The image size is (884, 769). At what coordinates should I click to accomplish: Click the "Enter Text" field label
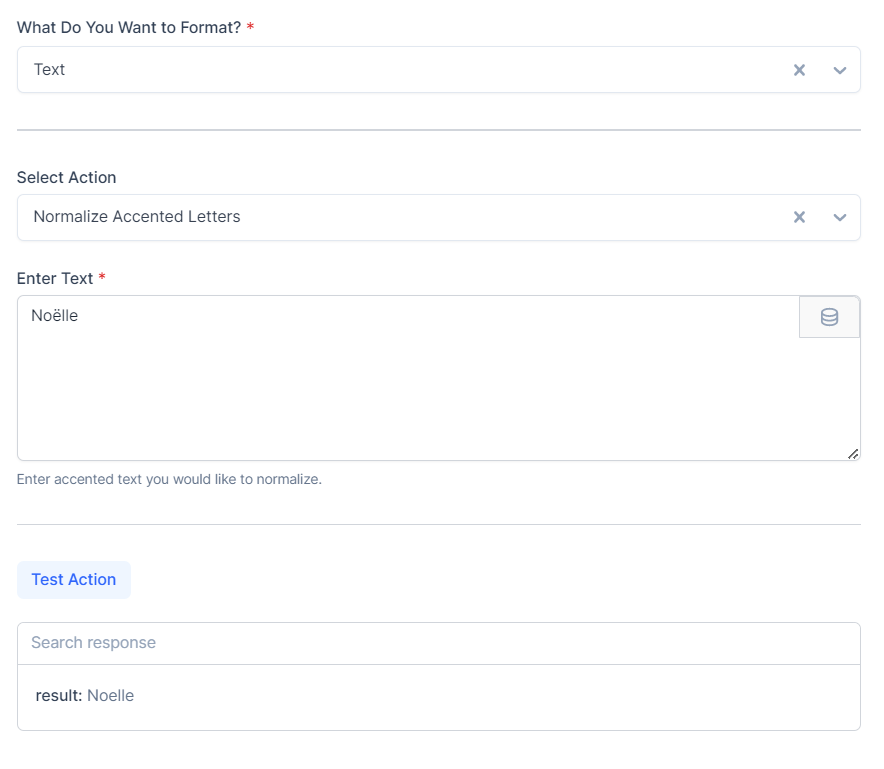pos(55,278)
